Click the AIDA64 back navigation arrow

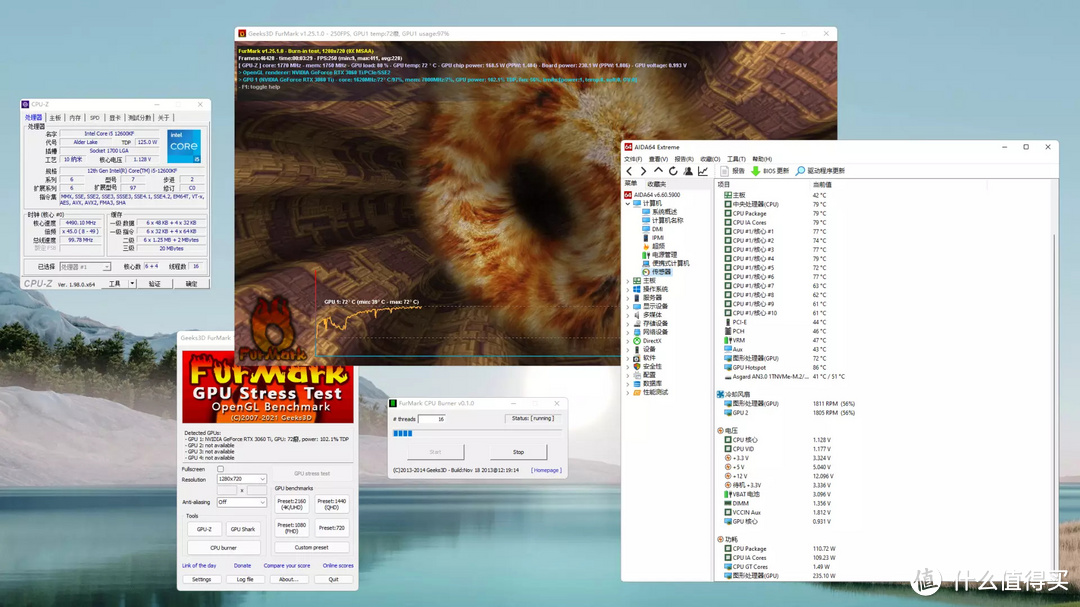point(629,171)
